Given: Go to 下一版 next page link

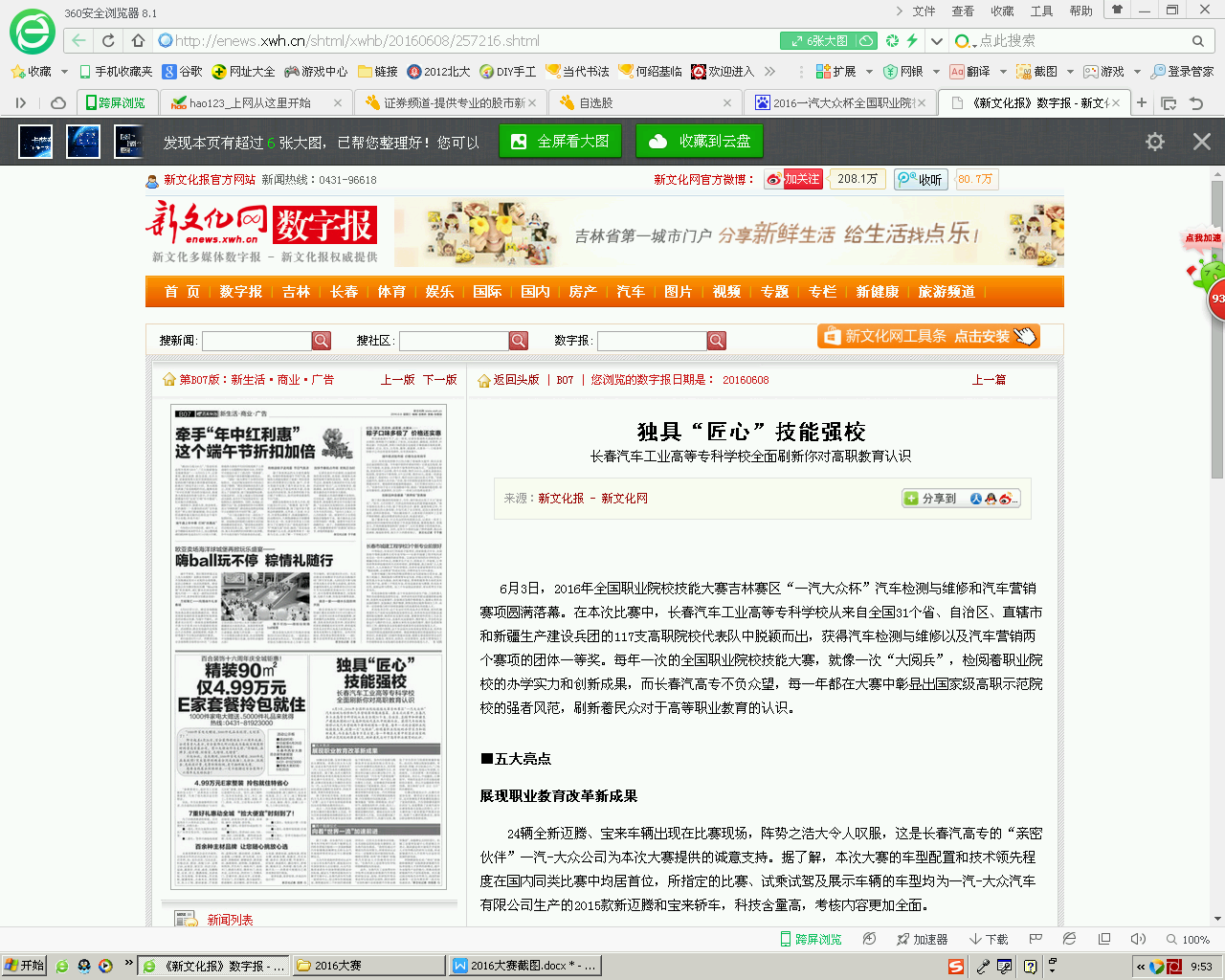Looking at the screenshot, I should [x=439, y=380].
